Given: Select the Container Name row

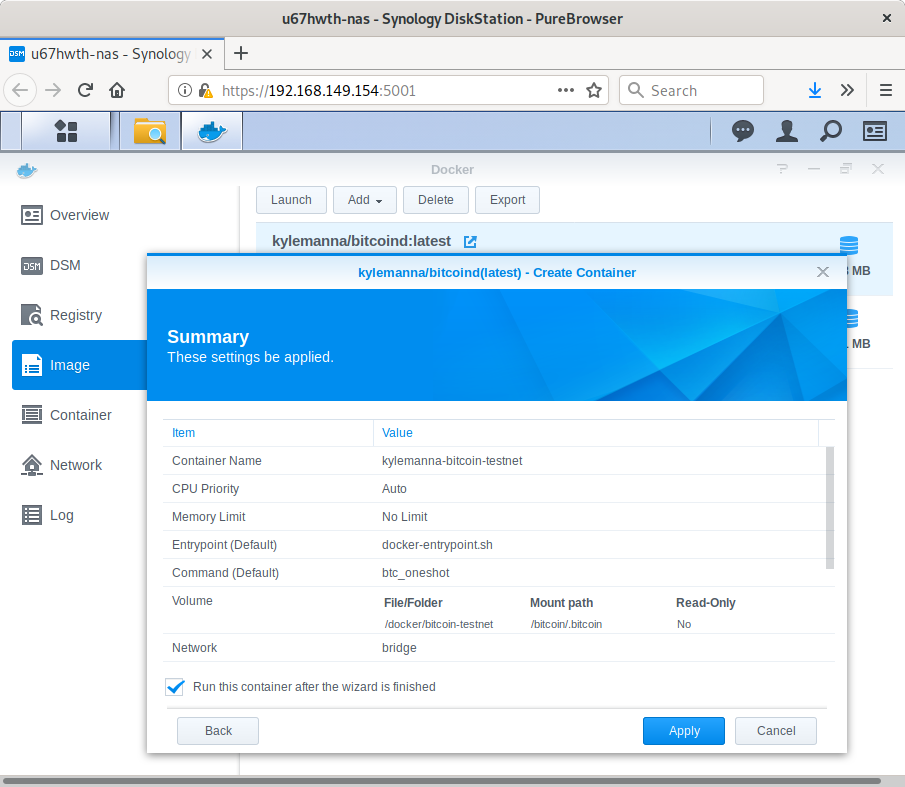Looking at the screenshot, I should pyautogui.click(x=499, y=460).
